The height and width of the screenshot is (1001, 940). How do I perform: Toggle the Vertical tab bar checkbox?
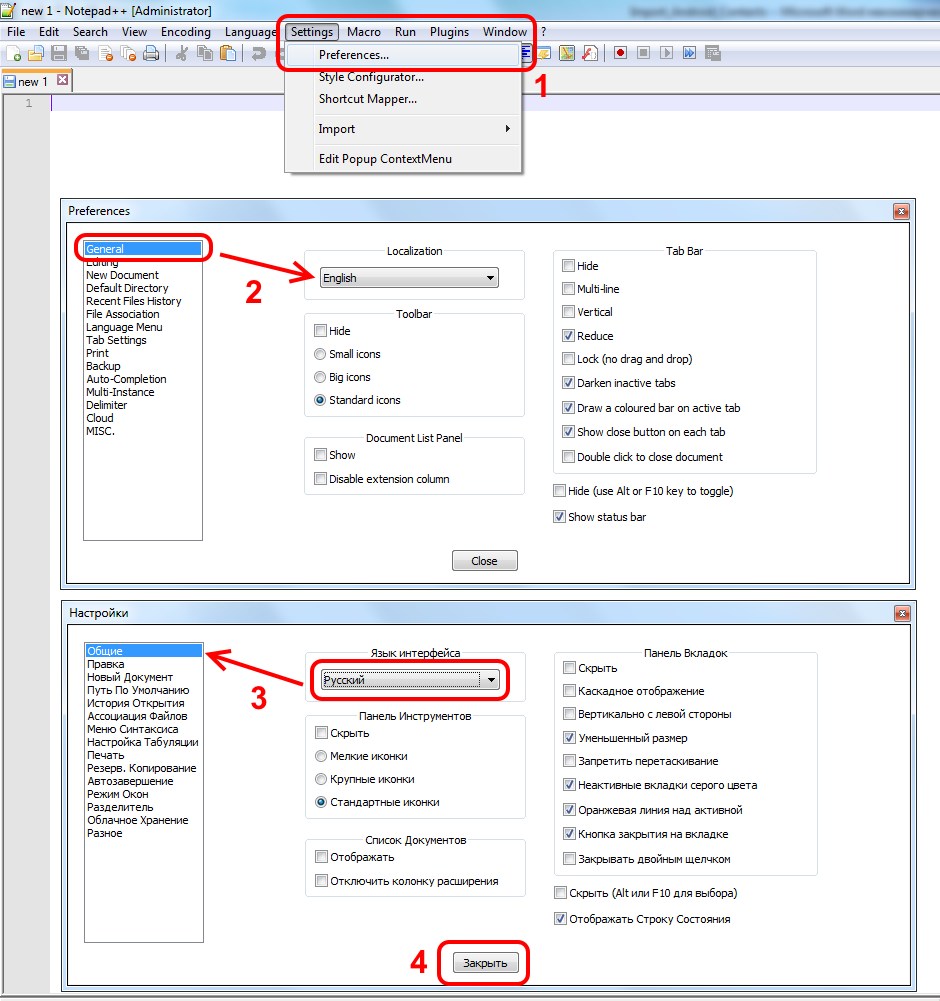click(x=568, y=312)
